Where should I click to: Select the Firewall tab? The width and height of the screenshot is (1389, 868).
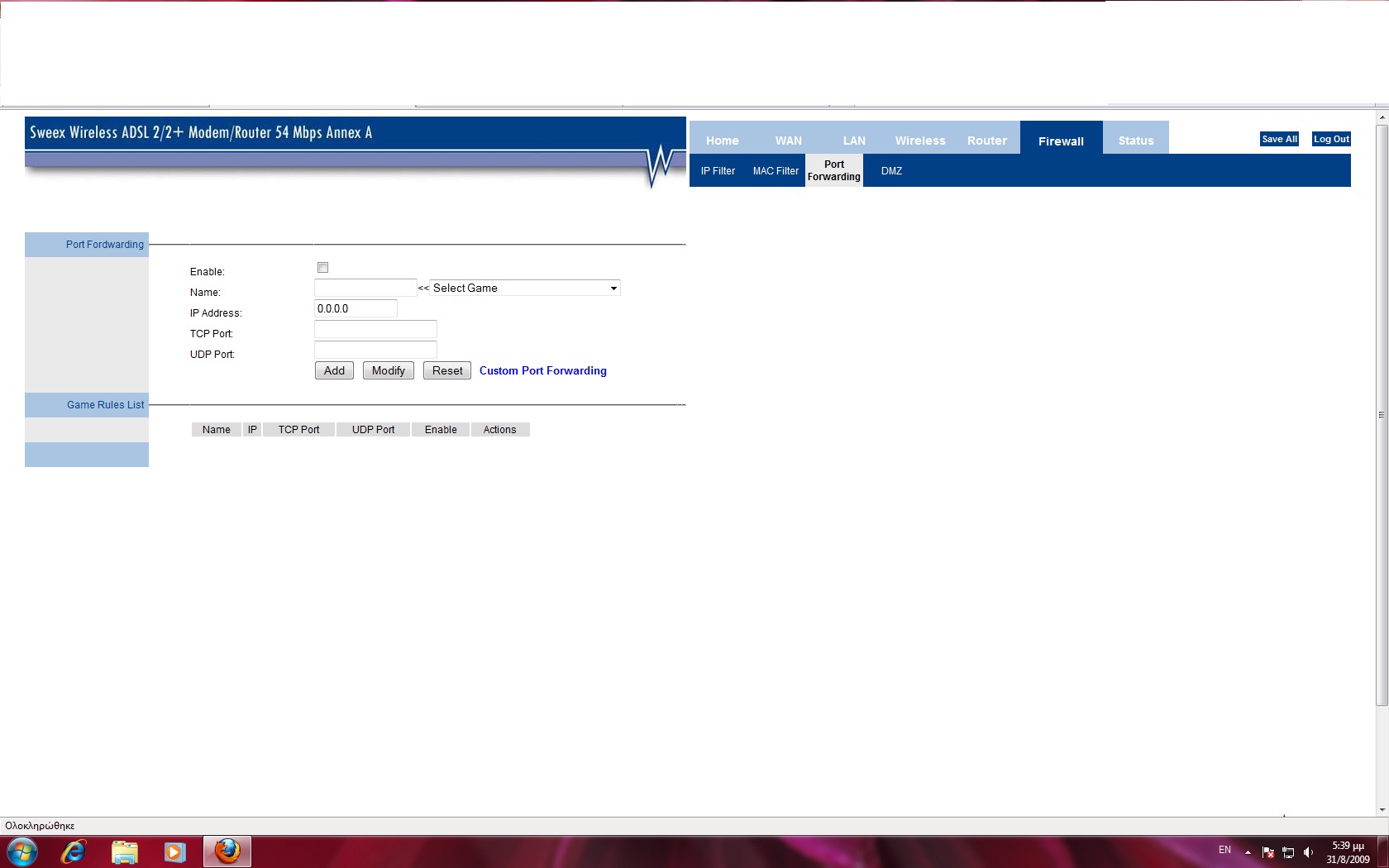[x=1062, y=141]
